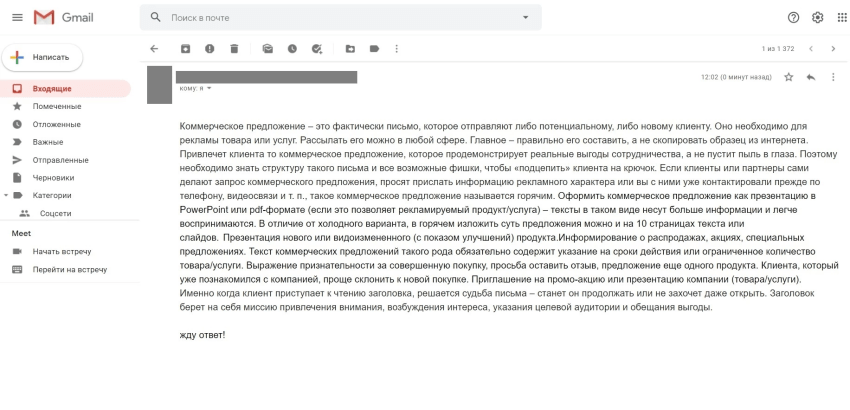Open the main menu hamburger icon

17,17
